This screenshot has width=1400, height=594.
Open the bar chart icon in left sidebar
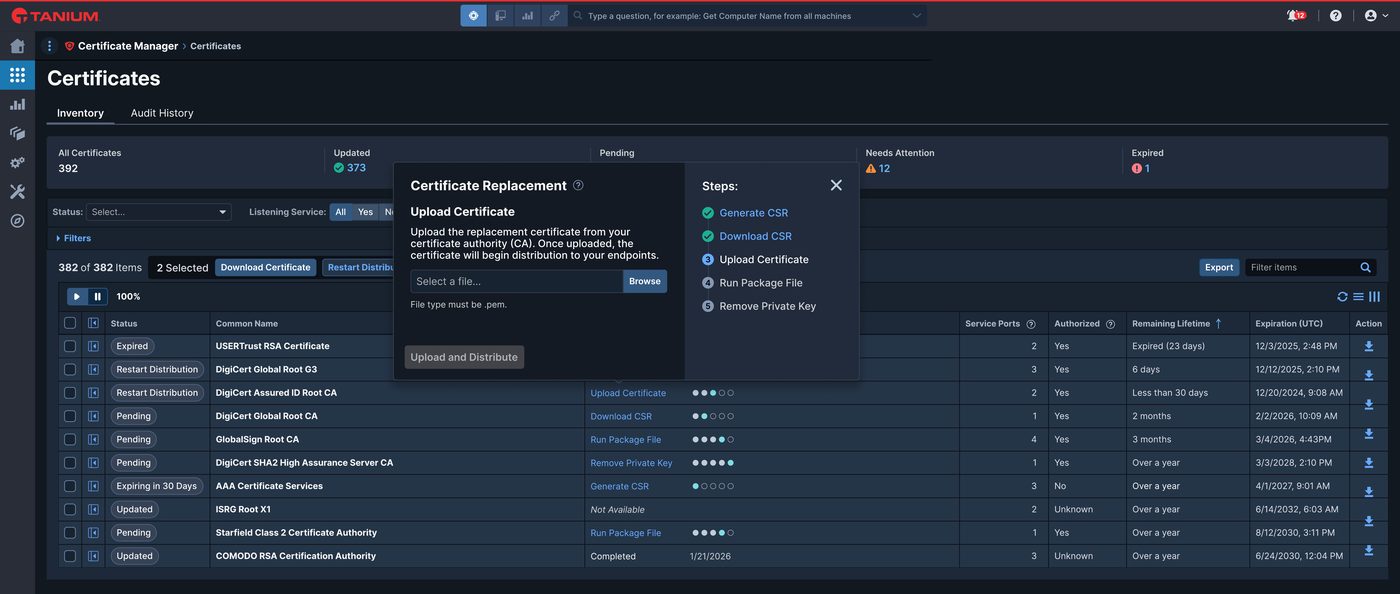(x=17, y=104)
